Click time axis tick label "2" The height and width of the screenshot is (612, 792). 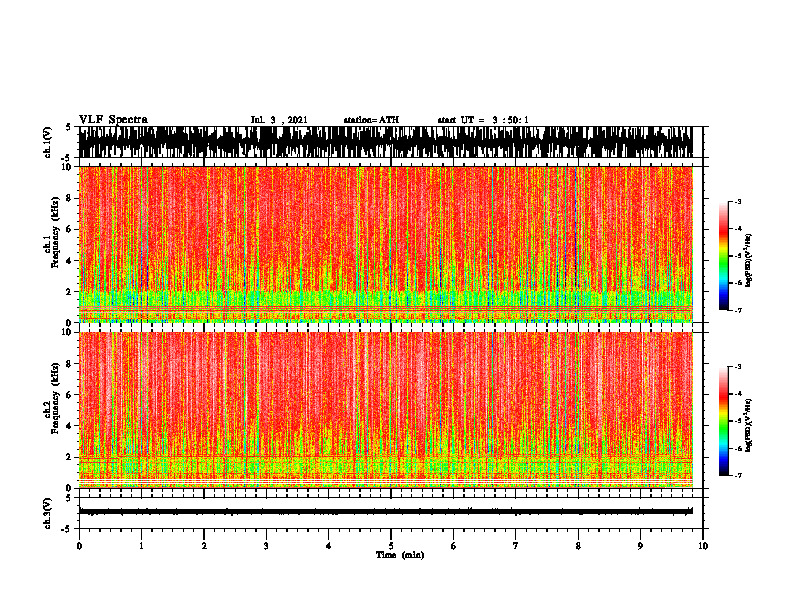click(x=204, y=546)
